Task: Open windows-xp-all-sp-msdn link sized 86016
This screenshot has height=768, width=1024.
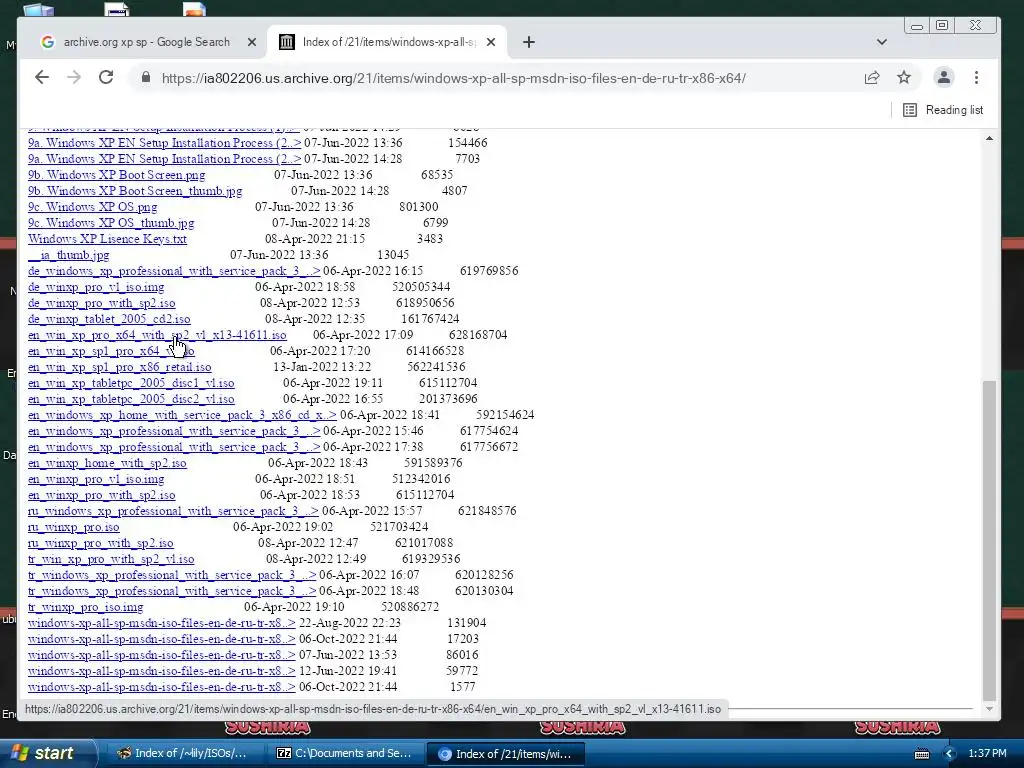Action: (x=161, y=655)
